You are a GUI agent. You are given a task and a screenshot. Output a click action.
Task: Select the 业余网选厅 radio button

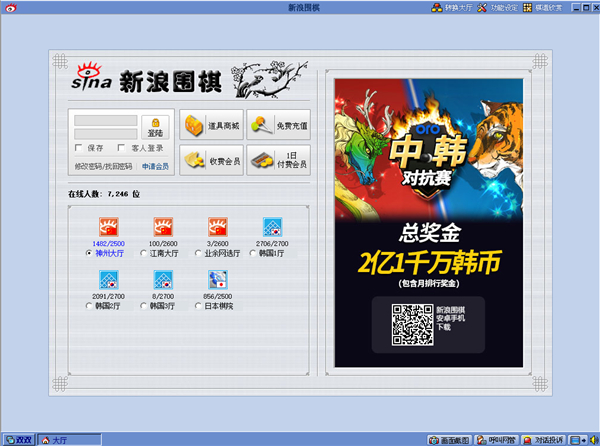click(198, 253)
